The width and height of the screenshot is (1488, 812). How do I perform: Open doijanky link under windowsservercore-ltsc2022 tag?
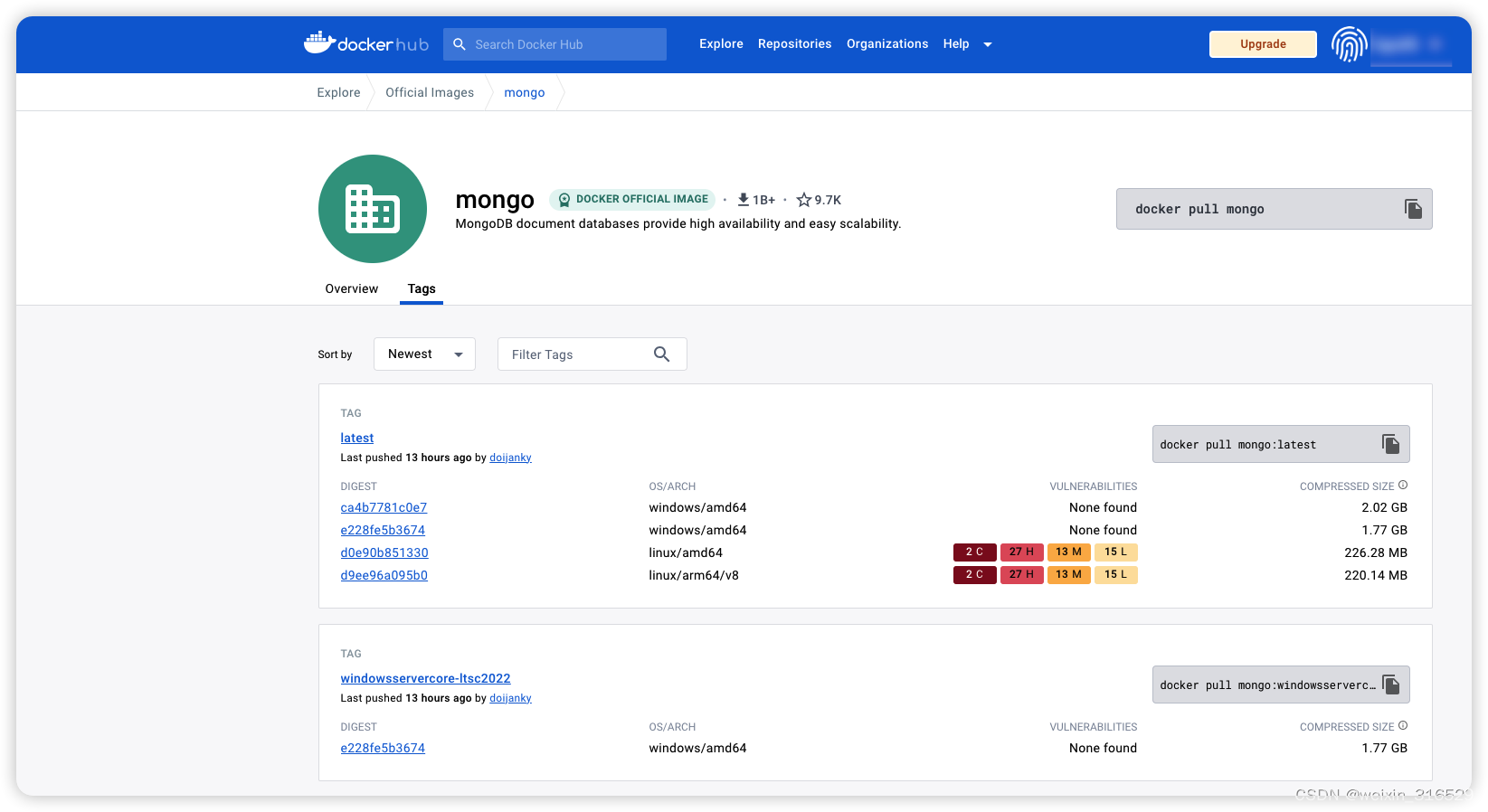(x=510, y=698)
